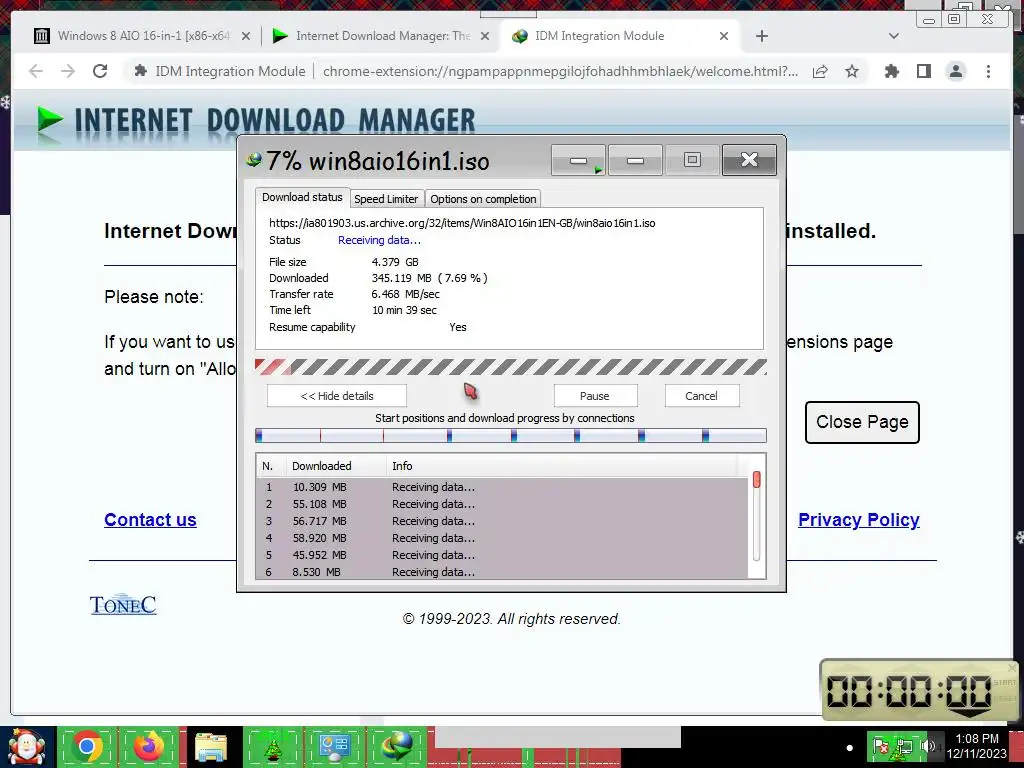Close the IDM Integration Module browser tab
This screenshot has width=1024, height=768.
(x=724, y=37)
